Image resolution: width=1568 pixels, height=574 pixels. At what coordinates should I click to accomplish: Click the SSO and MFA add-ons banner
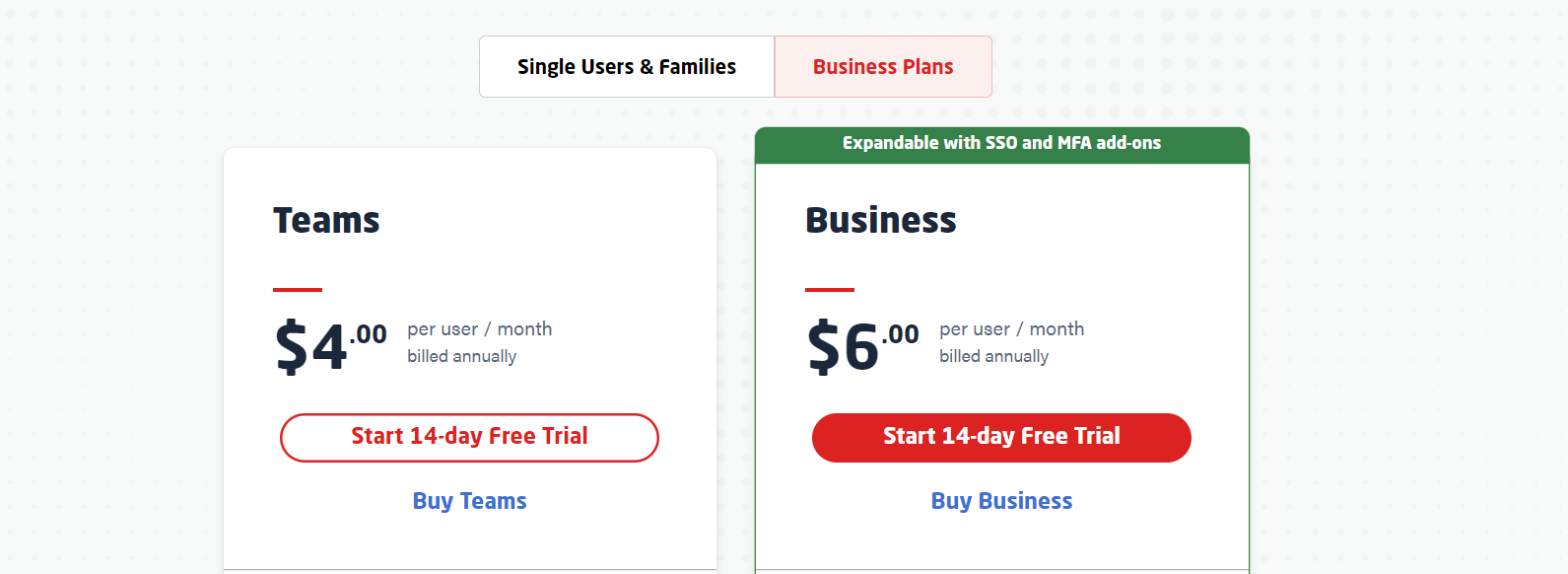[1001, 143]
